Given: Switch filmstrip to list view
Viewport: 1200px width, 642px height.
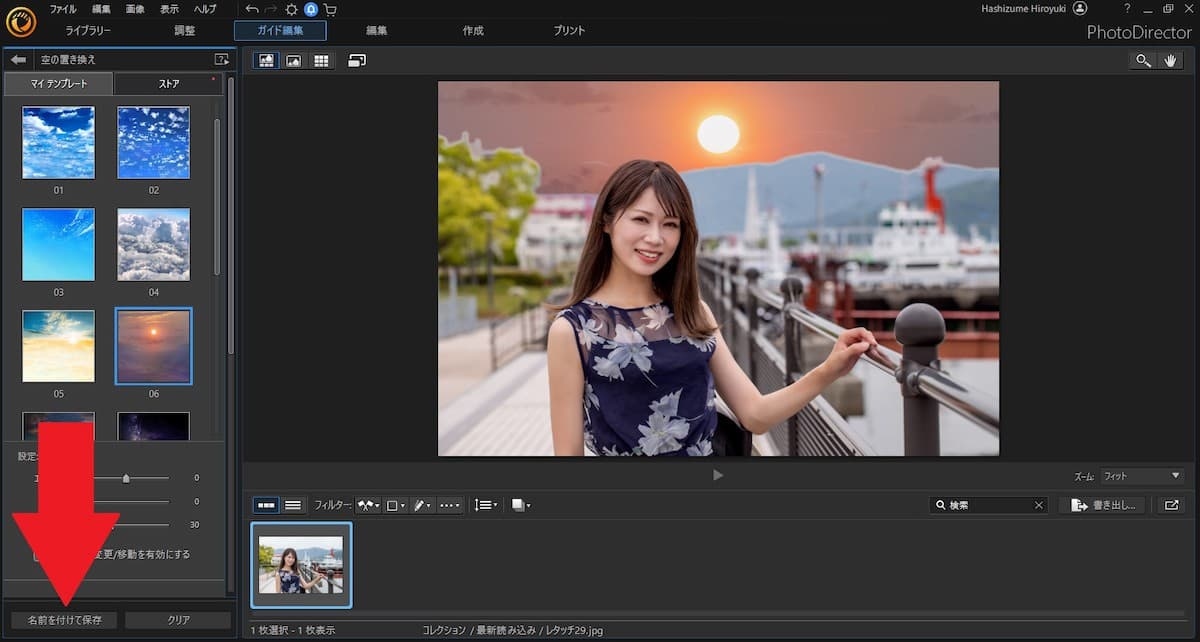Looking at the screenshot, I should [x=293, y=505].
